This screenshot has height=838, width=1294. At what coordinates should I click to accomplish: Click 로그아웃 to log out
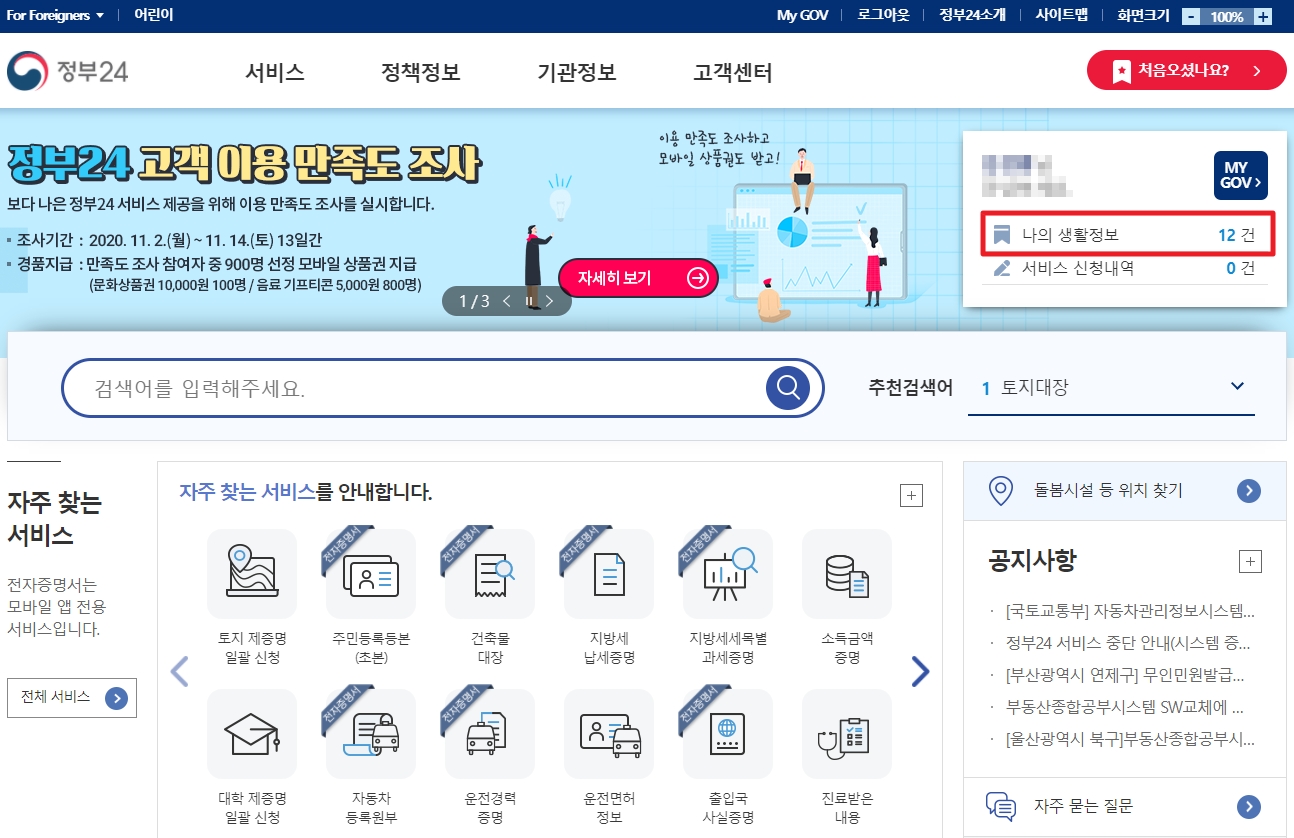[884, 16]
